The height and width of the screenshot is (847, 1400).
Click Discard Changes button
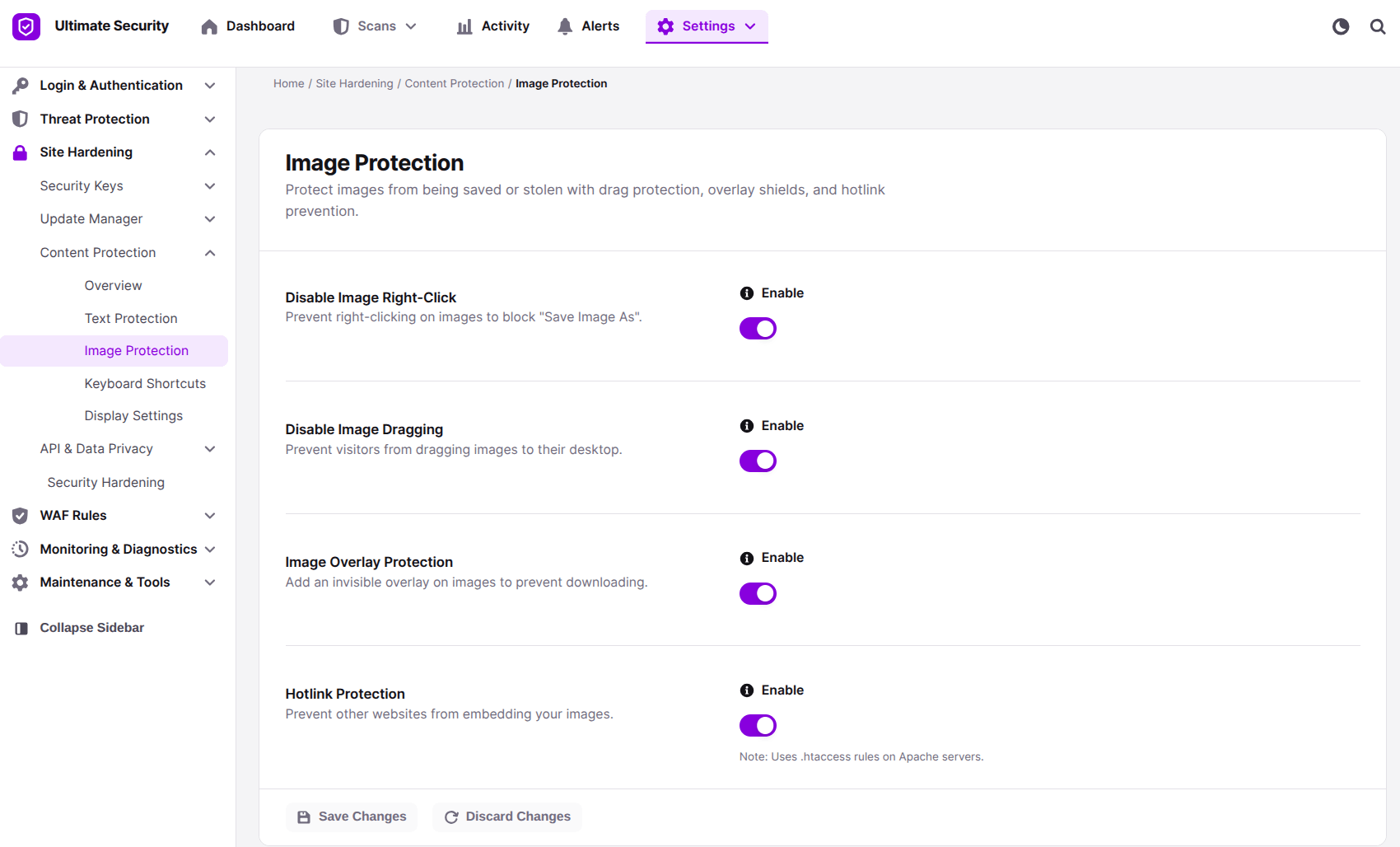click(x=507, y=817)
